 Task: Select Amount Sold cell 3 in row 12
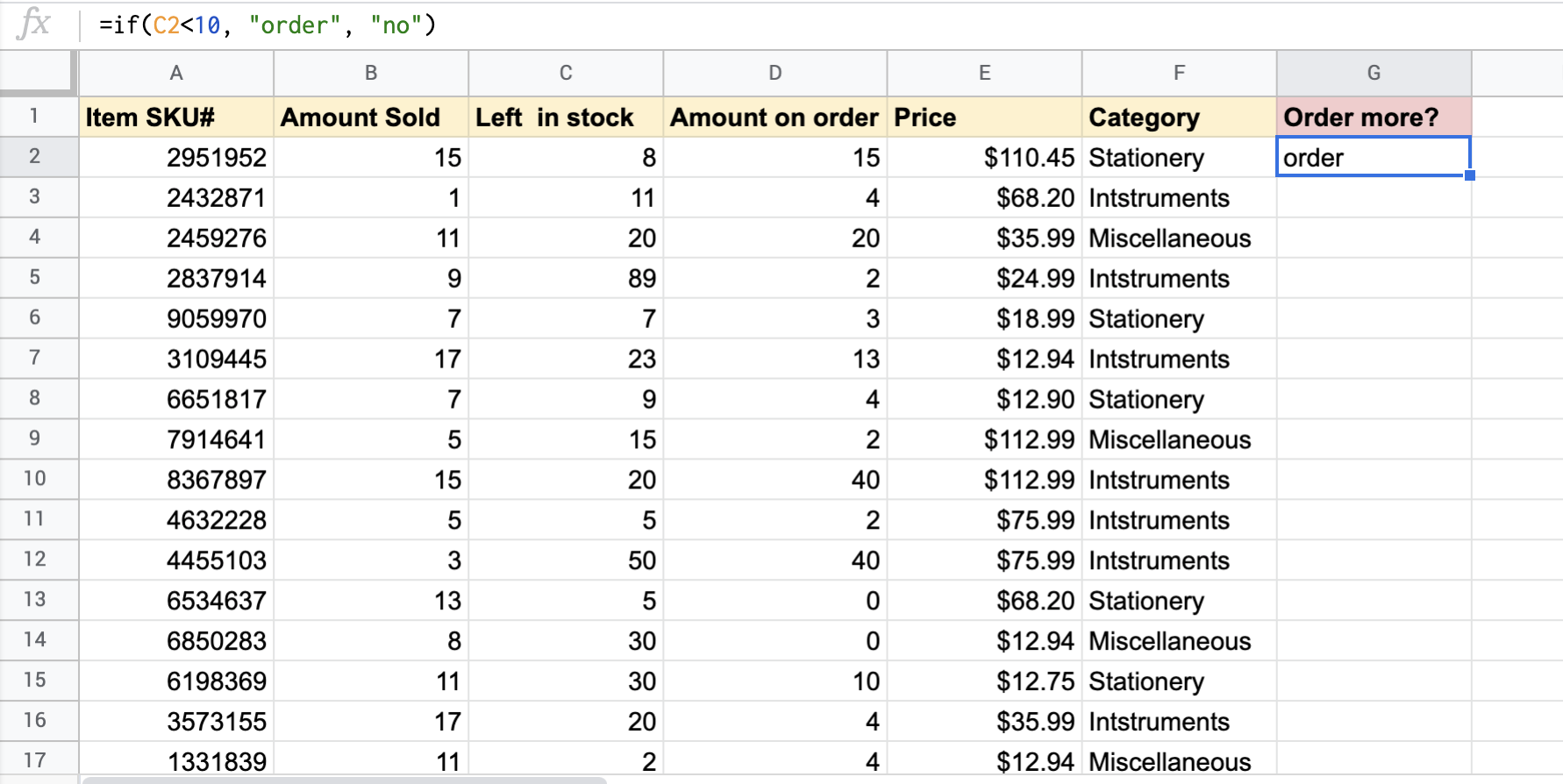click(x=371, y=560)
